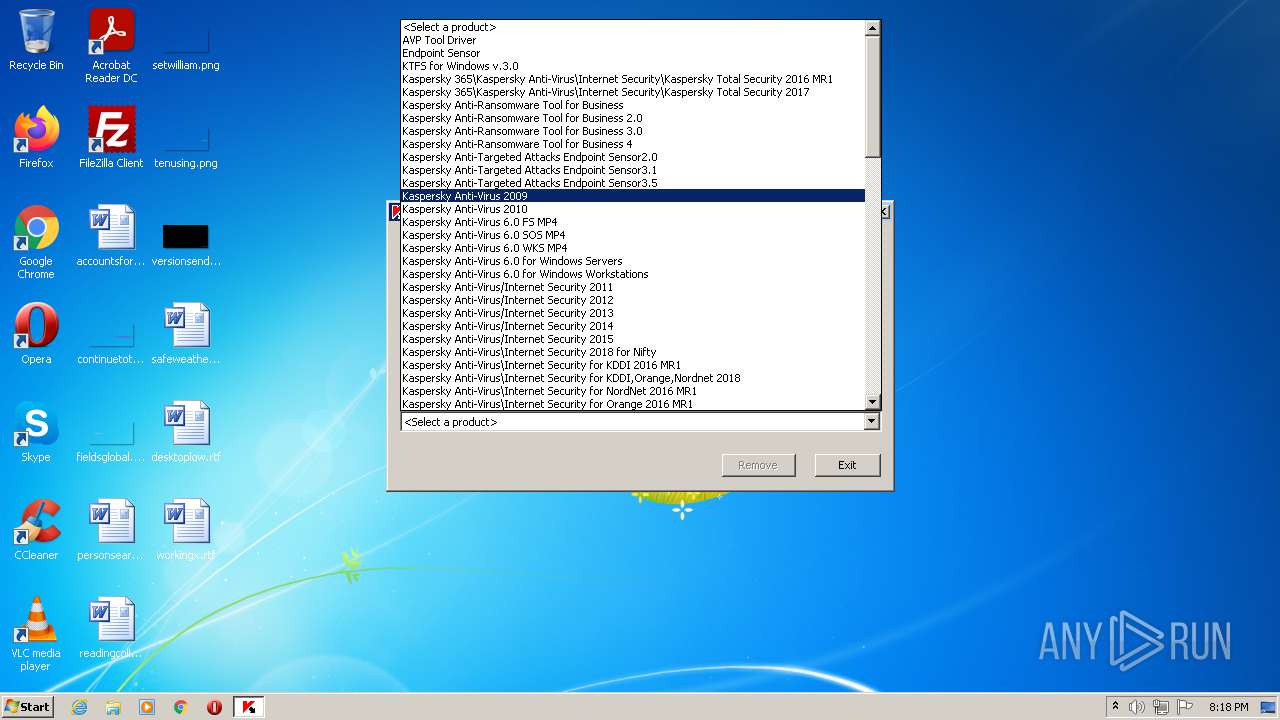Select Kaspersky Anti-Virus 6.0 SOS MP4
The image size is (1280, 720).
tap(633, 235)
